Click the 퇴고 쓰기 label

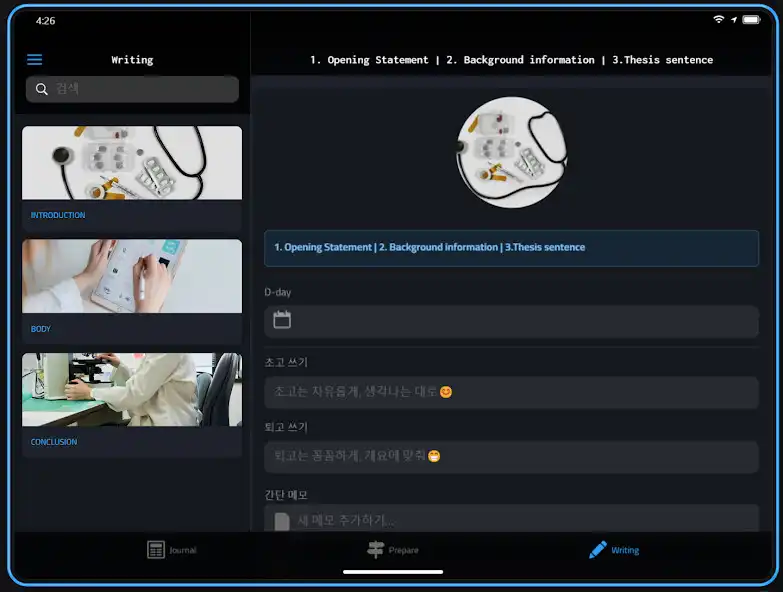pyautogui.click(x=286, y=427)
